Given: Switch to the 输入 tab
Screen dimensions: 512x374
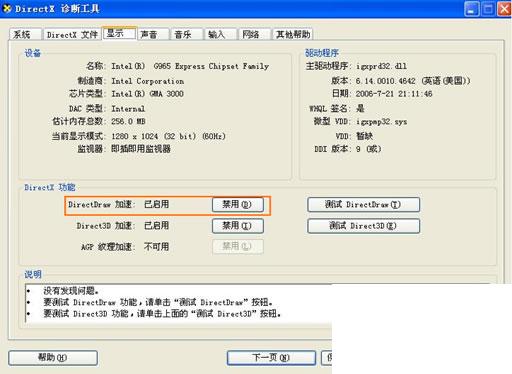Looking at the screenshot, I should tap(220, 35).
